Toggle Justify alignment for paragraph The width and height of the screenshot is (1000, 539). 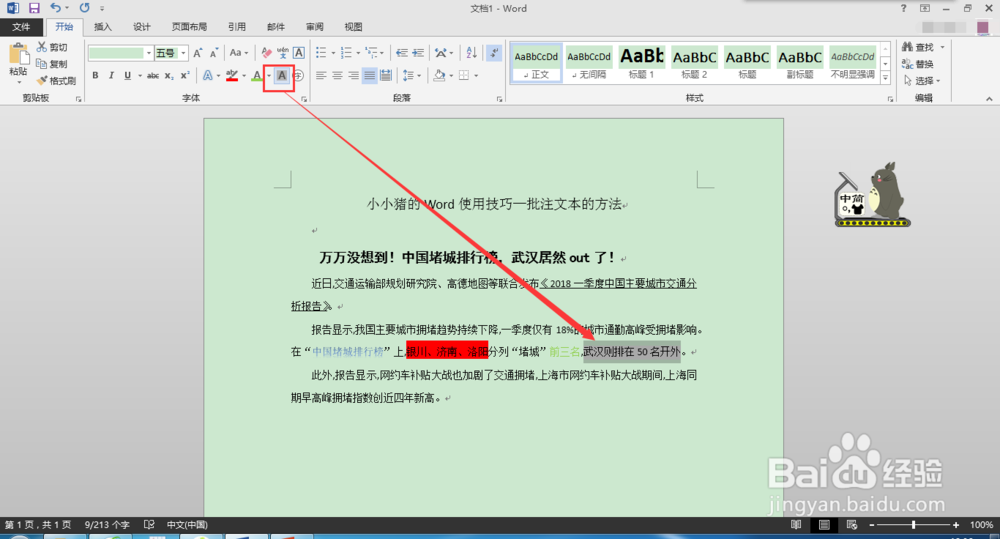[369, 76]
